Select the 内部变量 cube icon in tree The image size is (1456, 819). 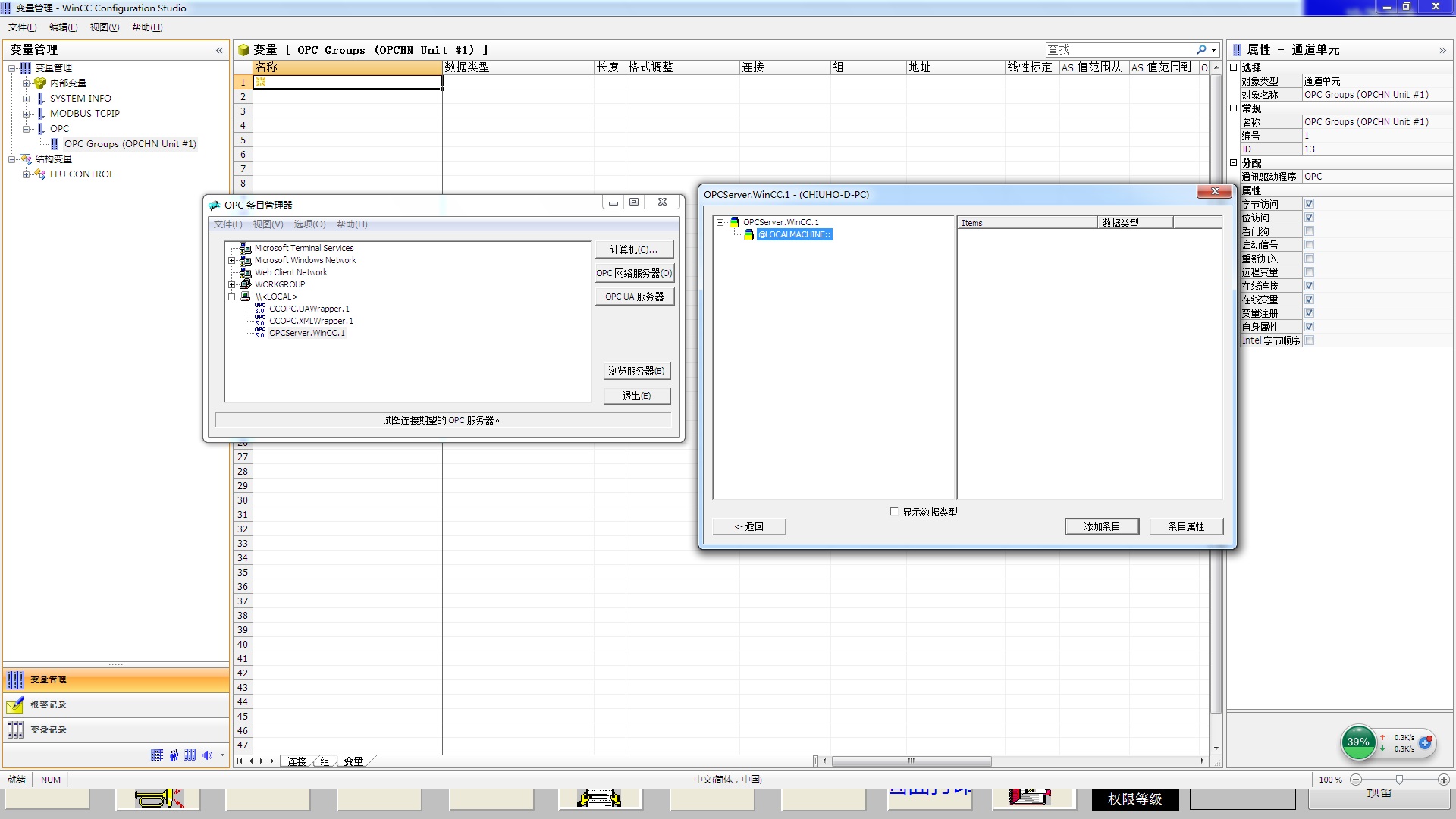tap(40, 83)
